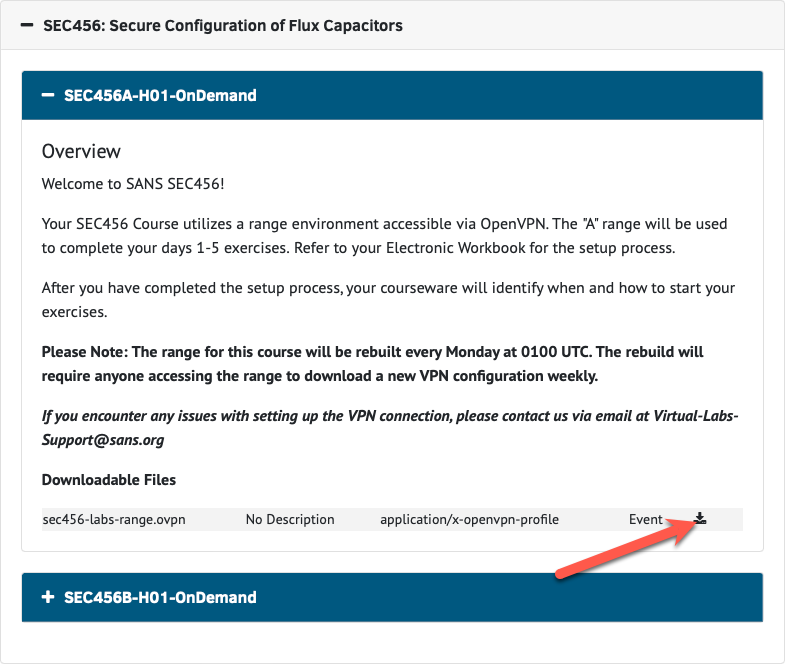Download the sec456-labs-range.ovpn file icon

coord(700,518)
